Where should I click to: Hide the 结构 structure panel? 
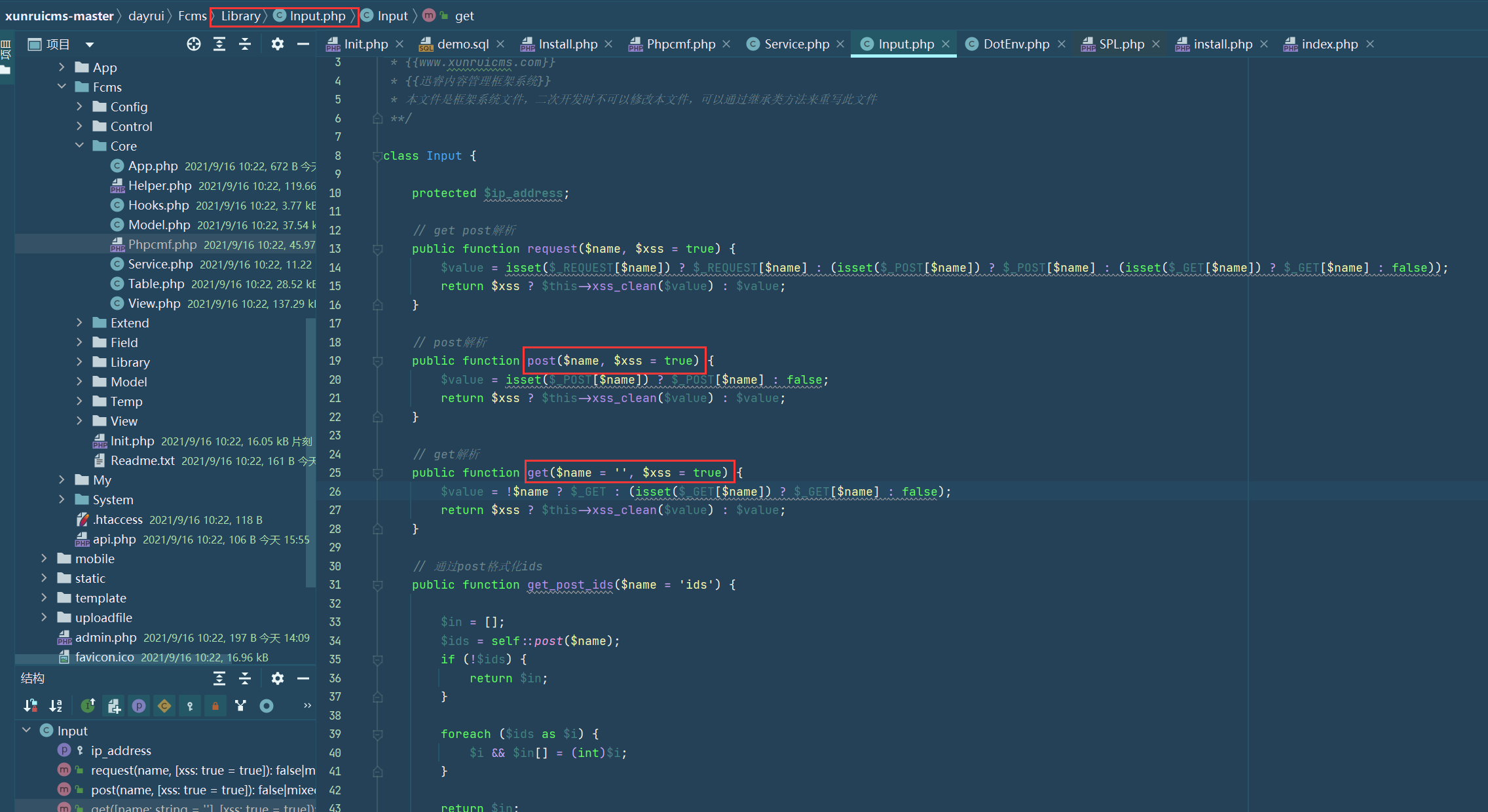pos(303,678)
